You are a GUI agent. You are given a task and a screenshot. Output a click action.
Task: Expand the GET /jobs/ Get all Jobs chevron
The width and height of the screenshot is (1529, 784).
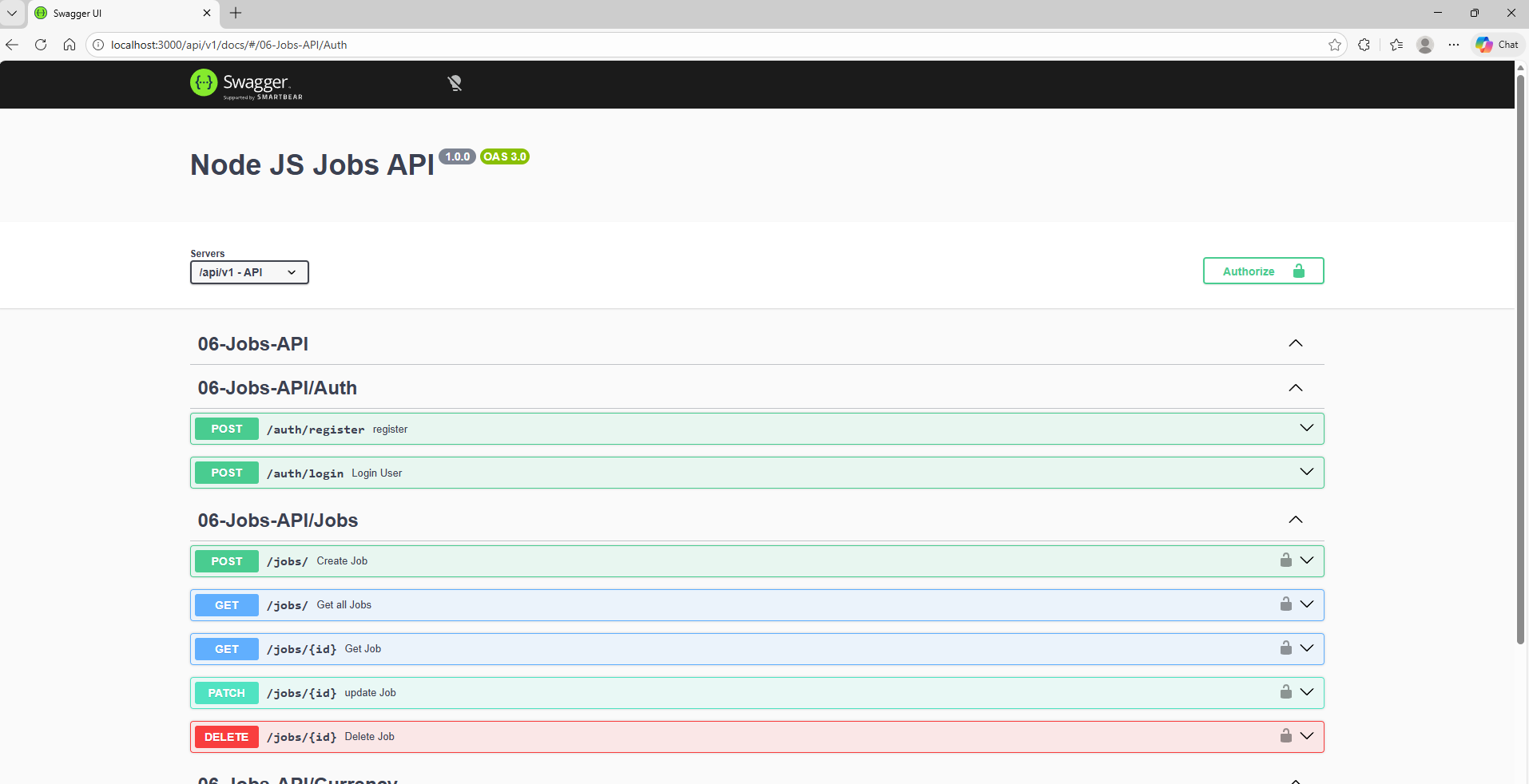1307,604
